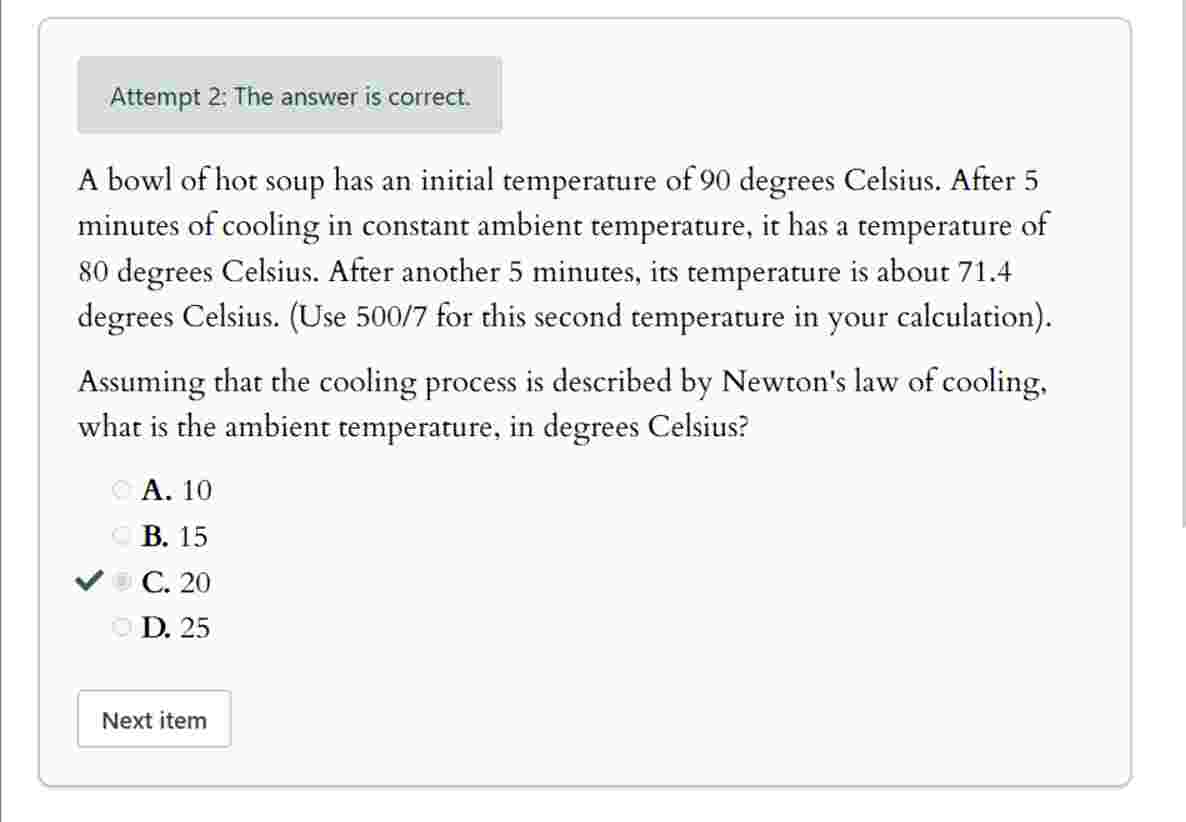
Task: Choose the correct answer C. 20
Action: [176, 582]
